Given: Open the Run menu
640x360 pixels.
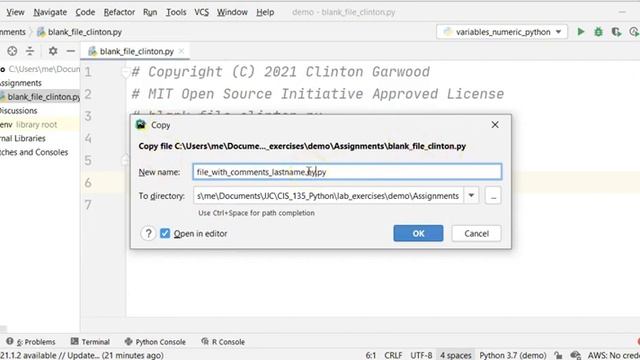Looking at the screenshot, I should point(150,12).
